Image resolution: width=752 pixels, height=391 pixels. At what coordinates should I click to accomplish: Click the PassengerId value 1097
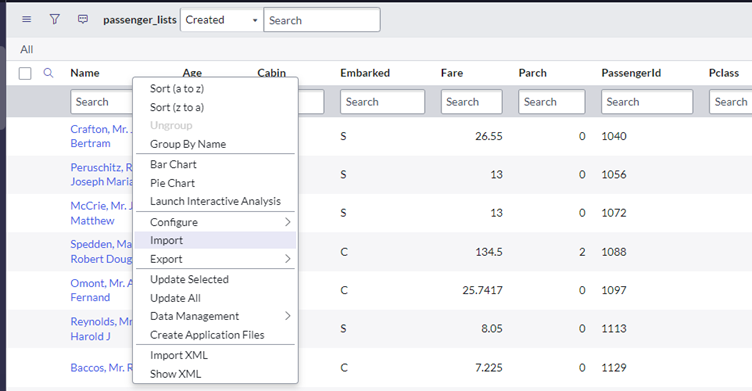click(x=614, y=290)
